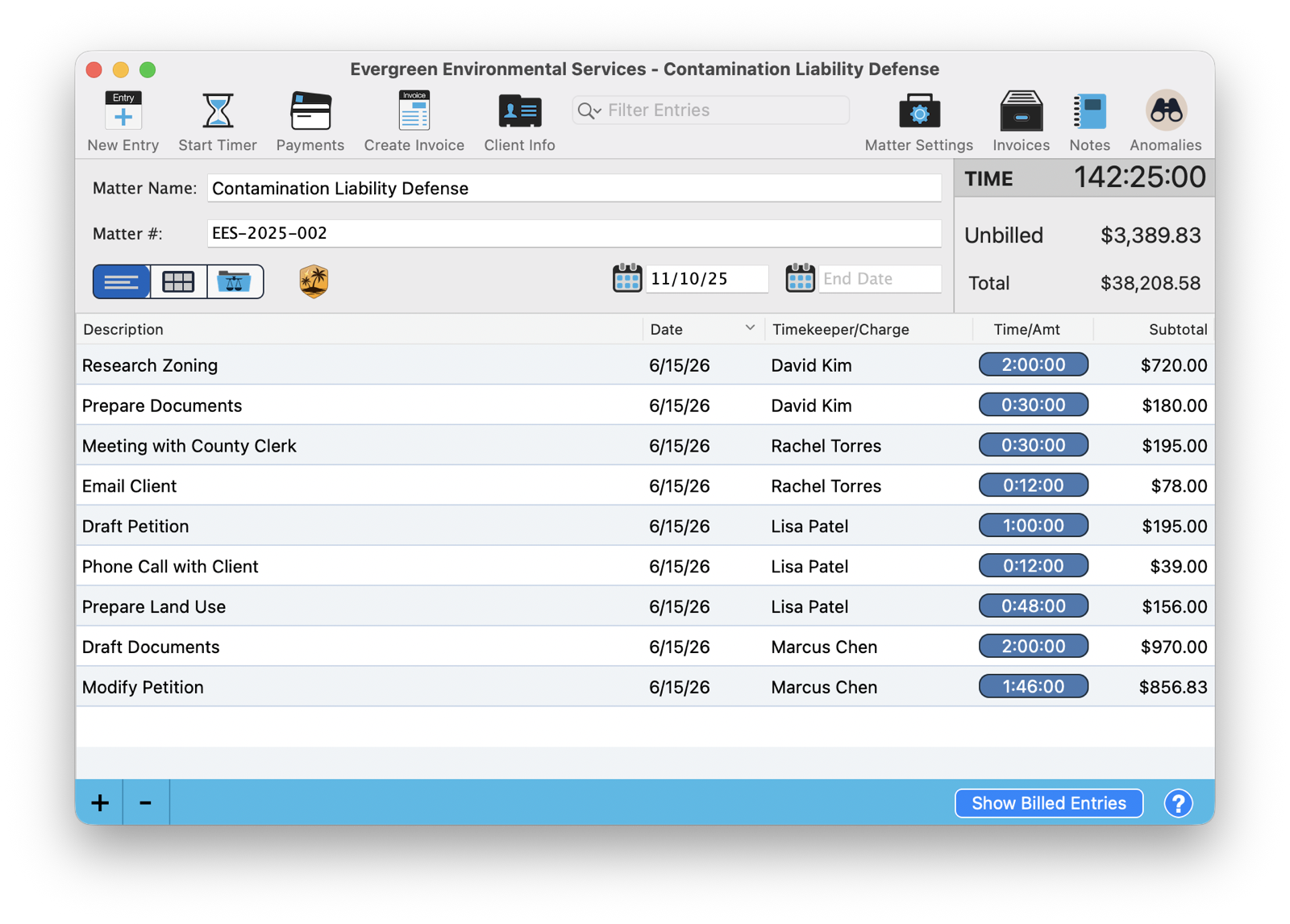Show Anomalies binoculars
The height and width of the screenshot is (924, 1290).
(1165, 120)
